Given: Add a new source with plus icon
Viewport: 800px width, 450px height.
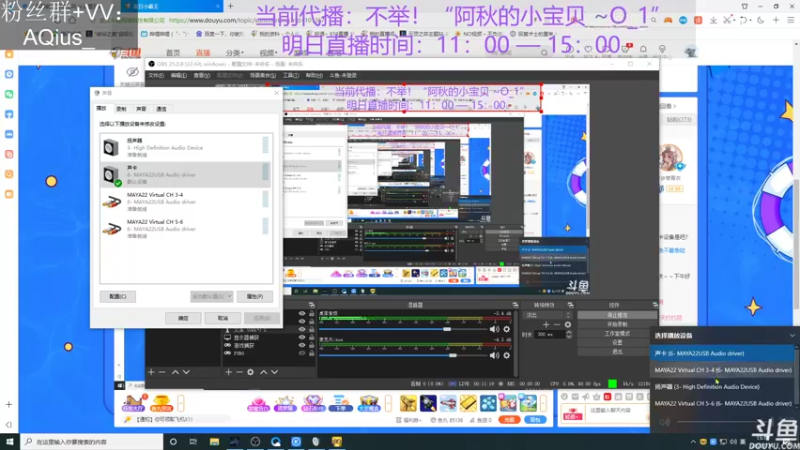Looking at the screenshot, I should (x=229, y=372).
